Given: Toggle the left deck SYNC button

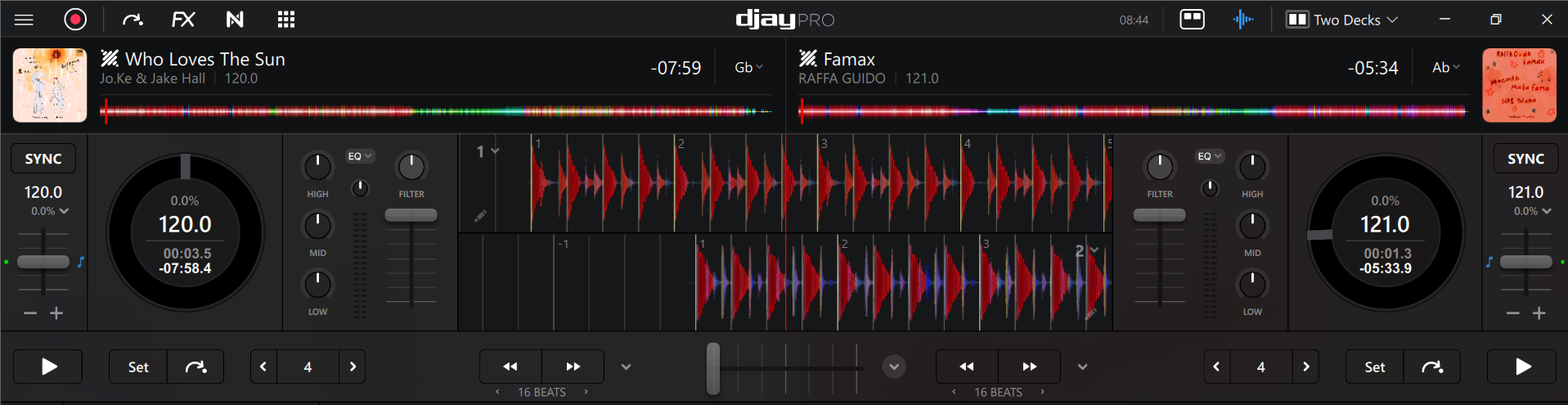Looking at the screenshot, I should click(43, 159).
